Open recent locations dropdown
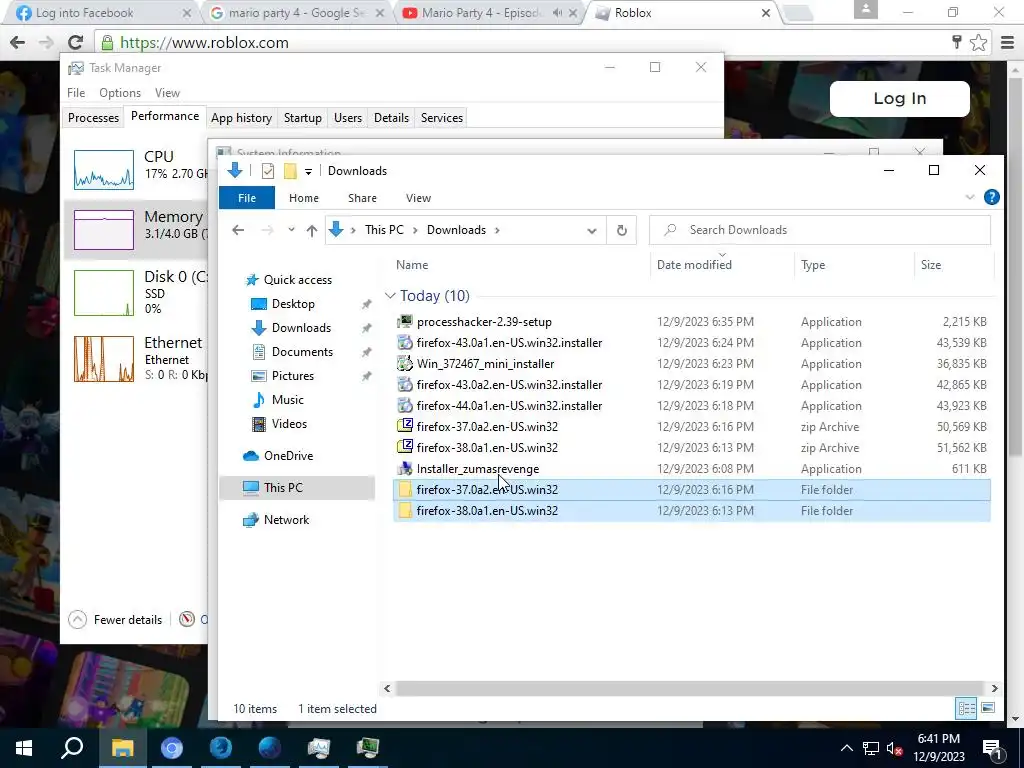This screenshot has width=1024, height=768. tap(291, 230)
